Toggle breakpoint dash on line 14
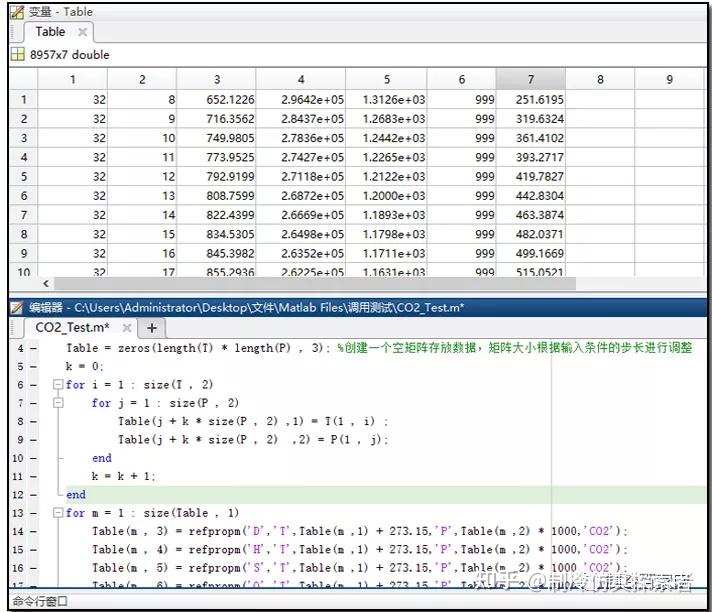The height and width of the screenshot is (612, 712). [x=33, y=532]
